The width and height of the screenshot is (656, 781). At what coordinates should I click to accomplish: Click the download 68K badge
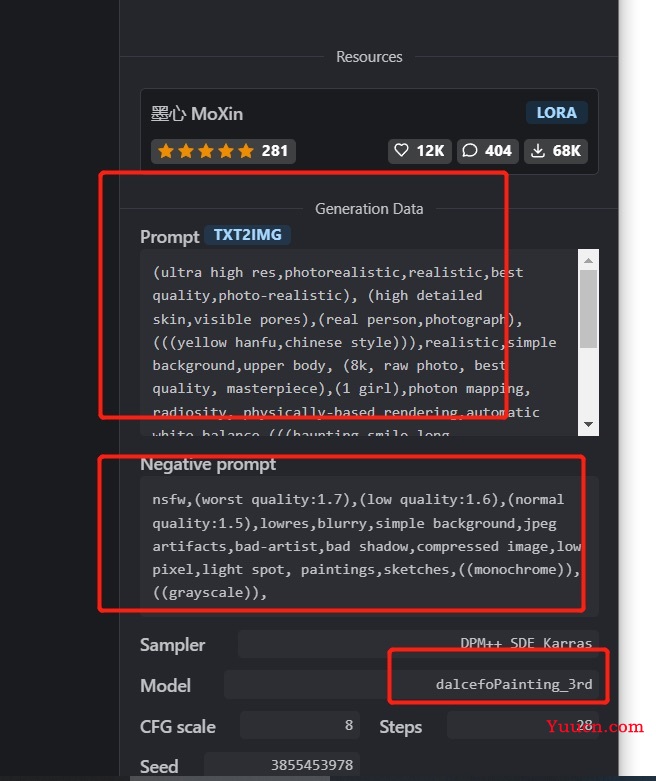point(556,151)
